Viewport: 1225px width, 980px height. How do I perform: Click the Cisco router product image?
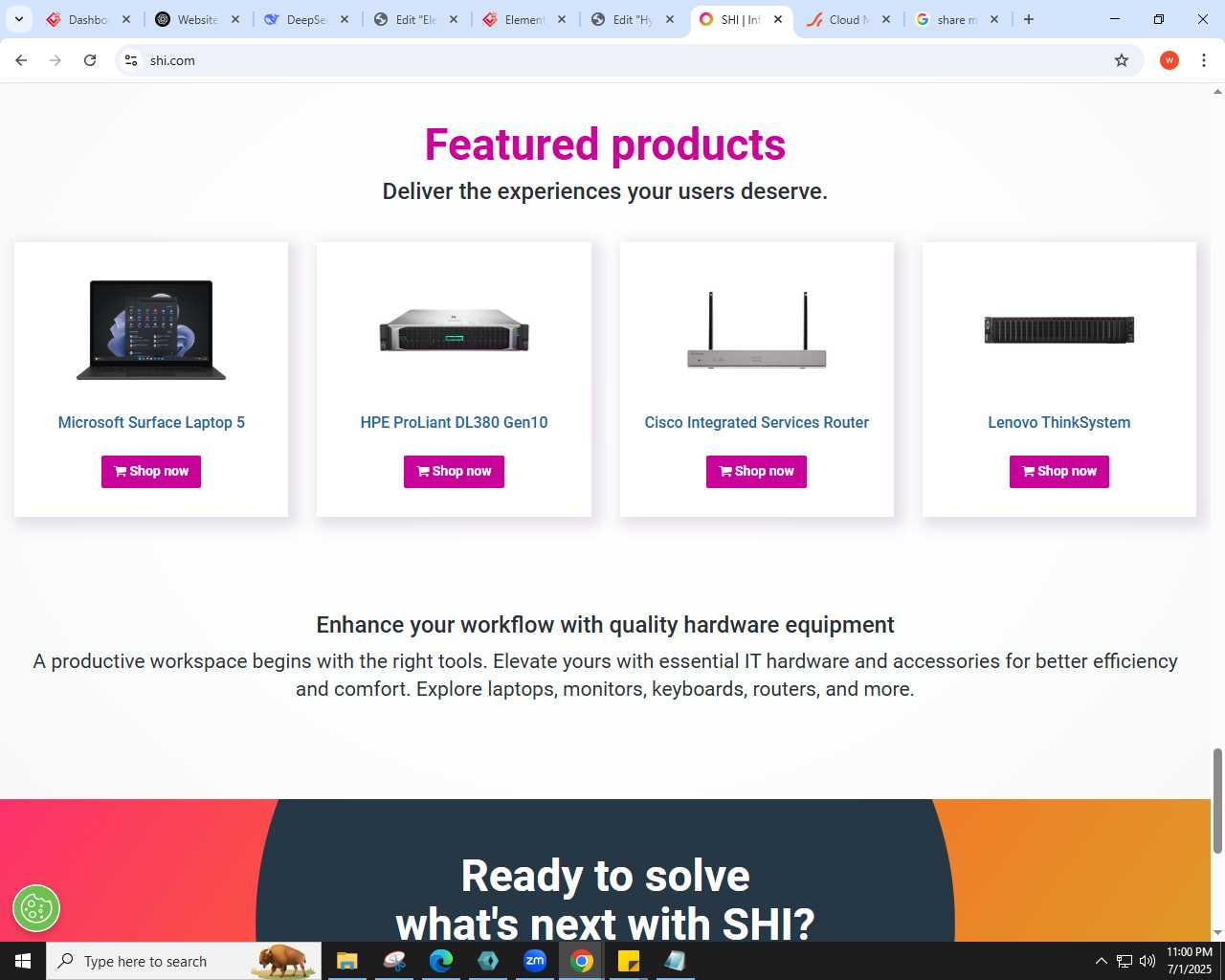[x=757, y=330]
